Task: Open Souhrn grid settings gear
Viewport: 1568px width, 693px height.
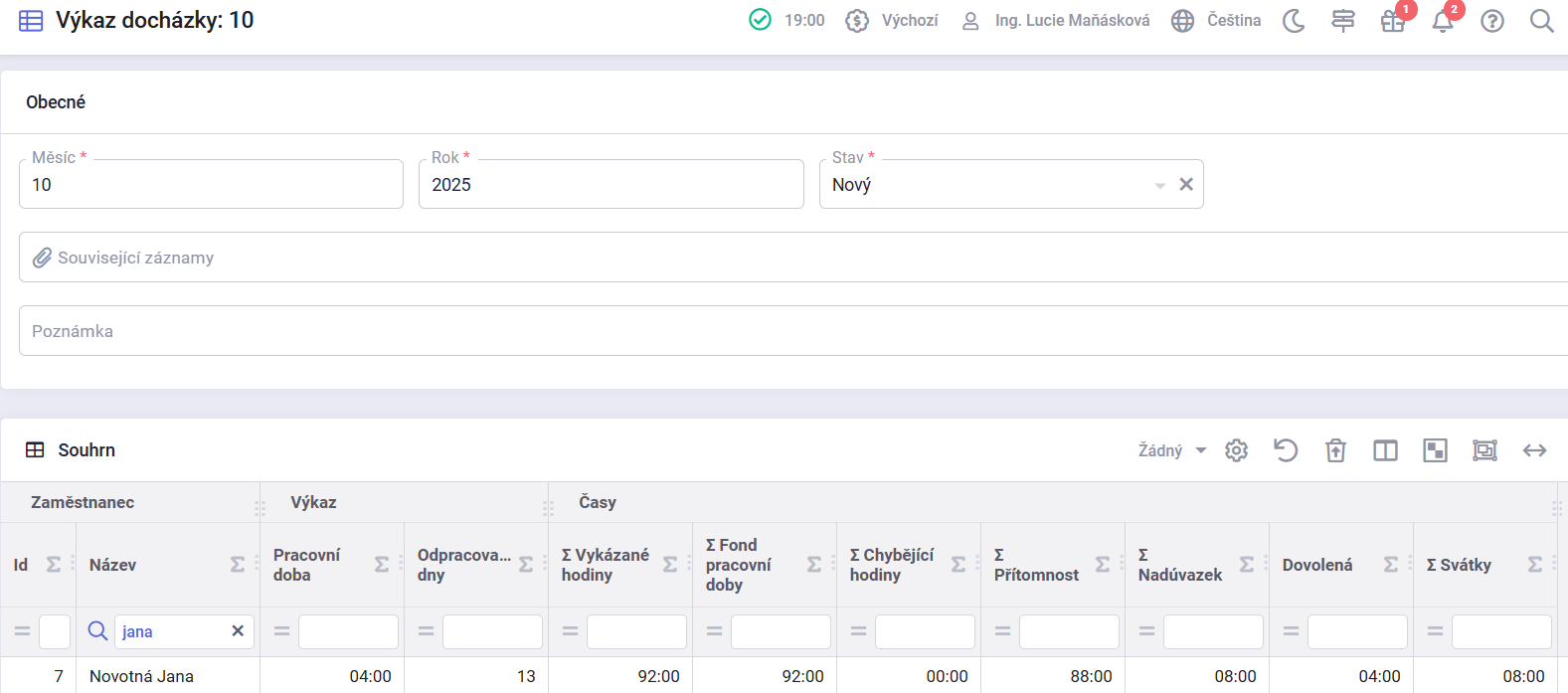Action: 1236,450
